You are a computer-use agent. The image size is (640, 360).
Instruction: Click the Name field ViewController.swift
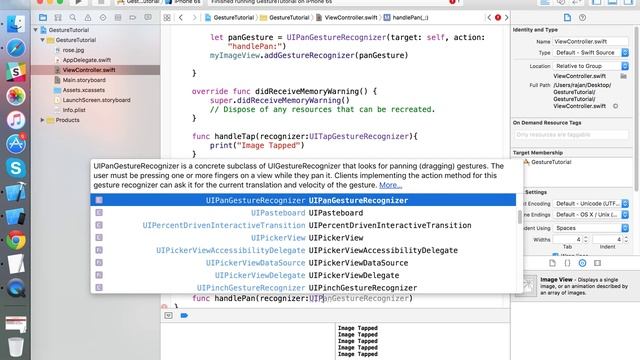pos(590,41)
